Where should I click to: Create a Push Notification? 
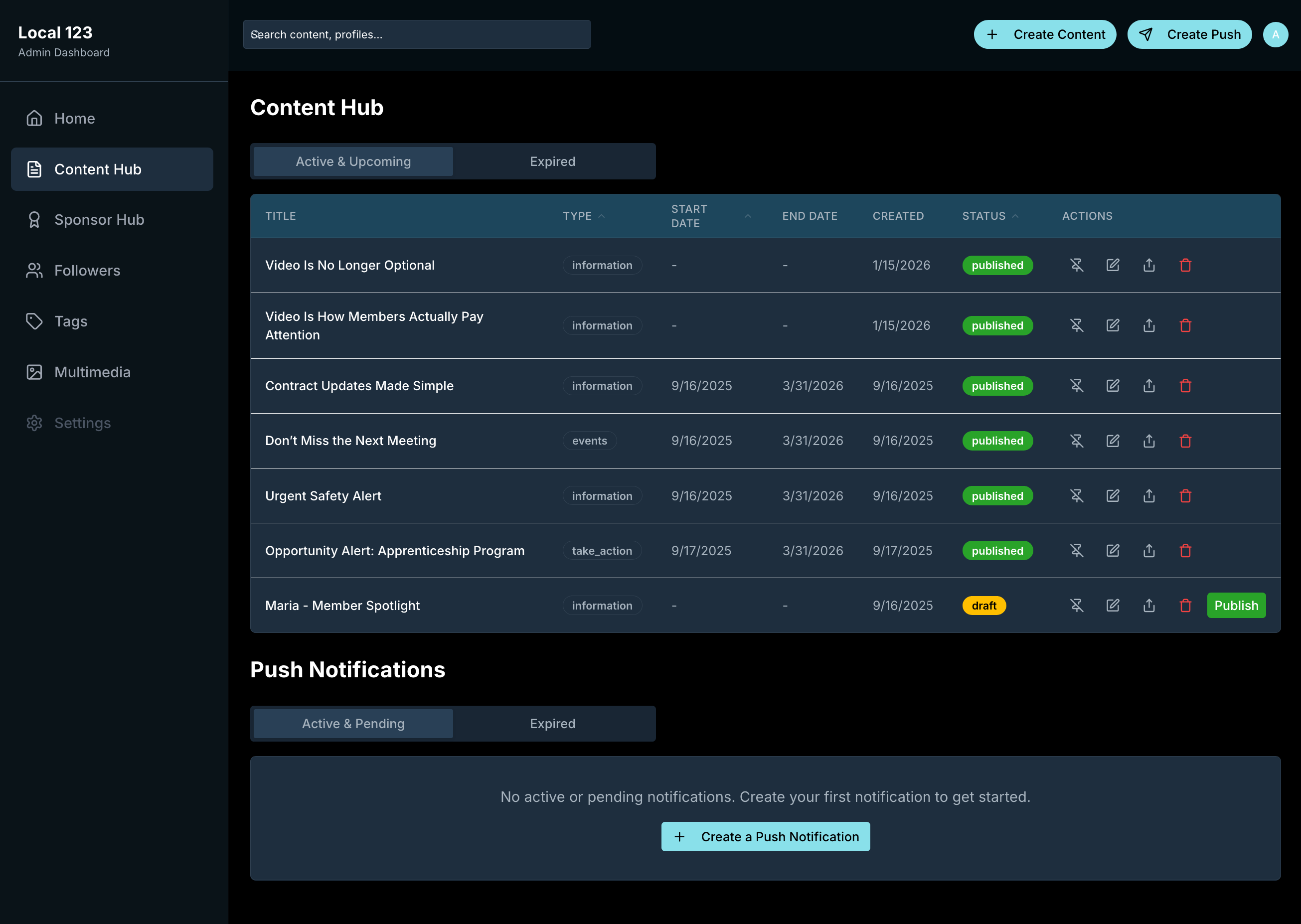tap(766, 836)
